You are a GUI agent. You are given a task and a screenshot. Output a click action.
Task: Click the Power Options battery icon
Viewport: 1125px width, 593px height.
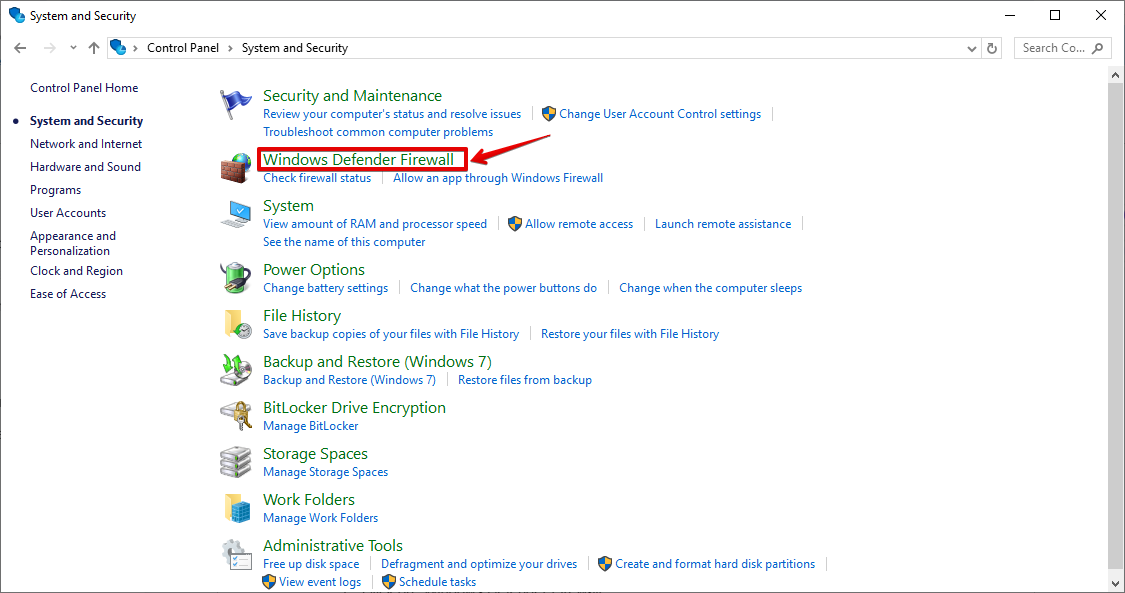pos(236,278)
